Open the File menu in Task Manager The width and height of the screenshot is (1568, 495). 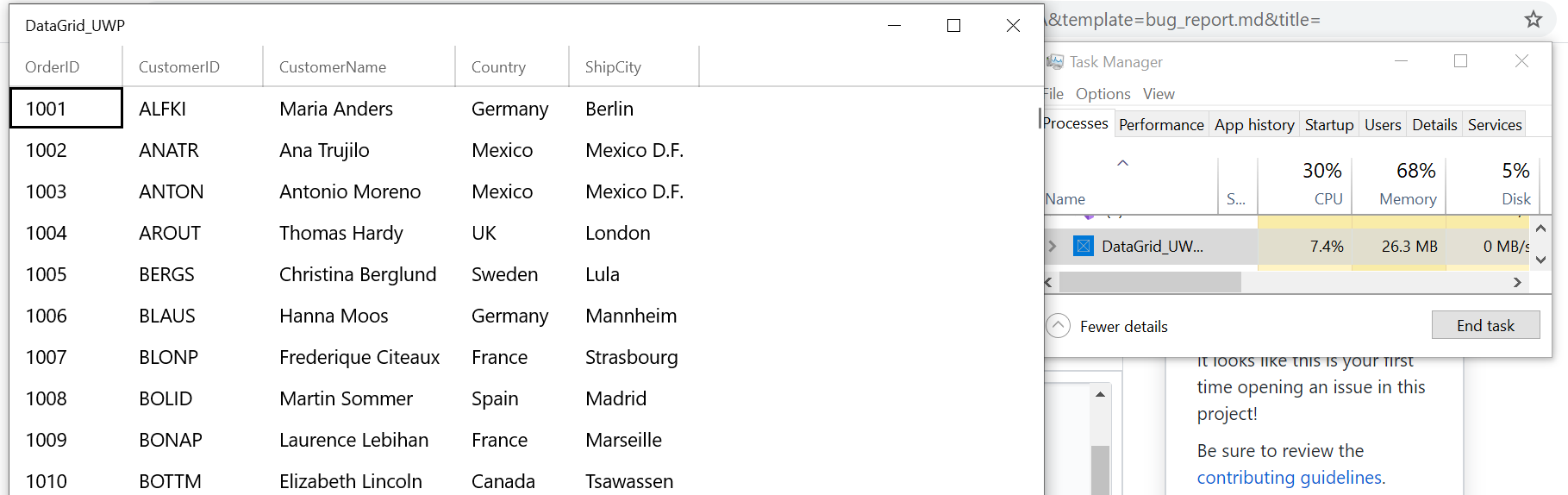point(1053,93)
